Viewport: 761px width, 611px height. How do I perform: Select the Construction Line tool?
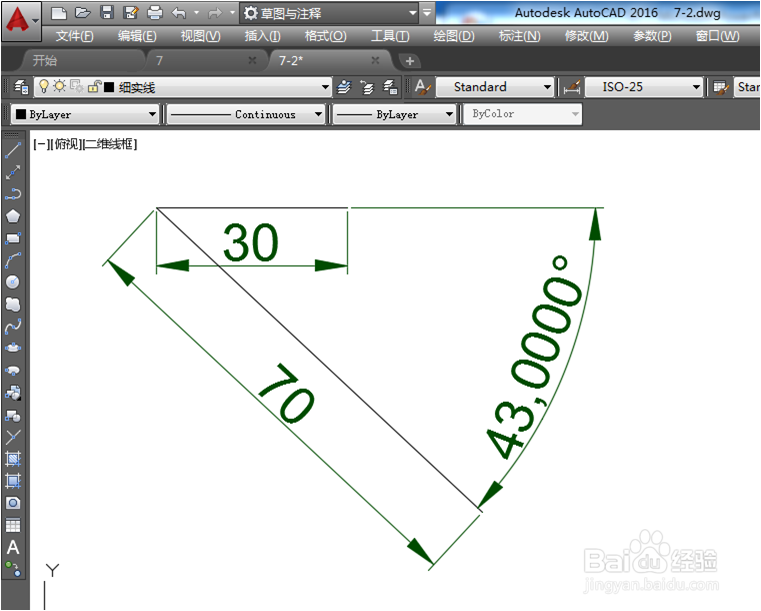point(13,172)
